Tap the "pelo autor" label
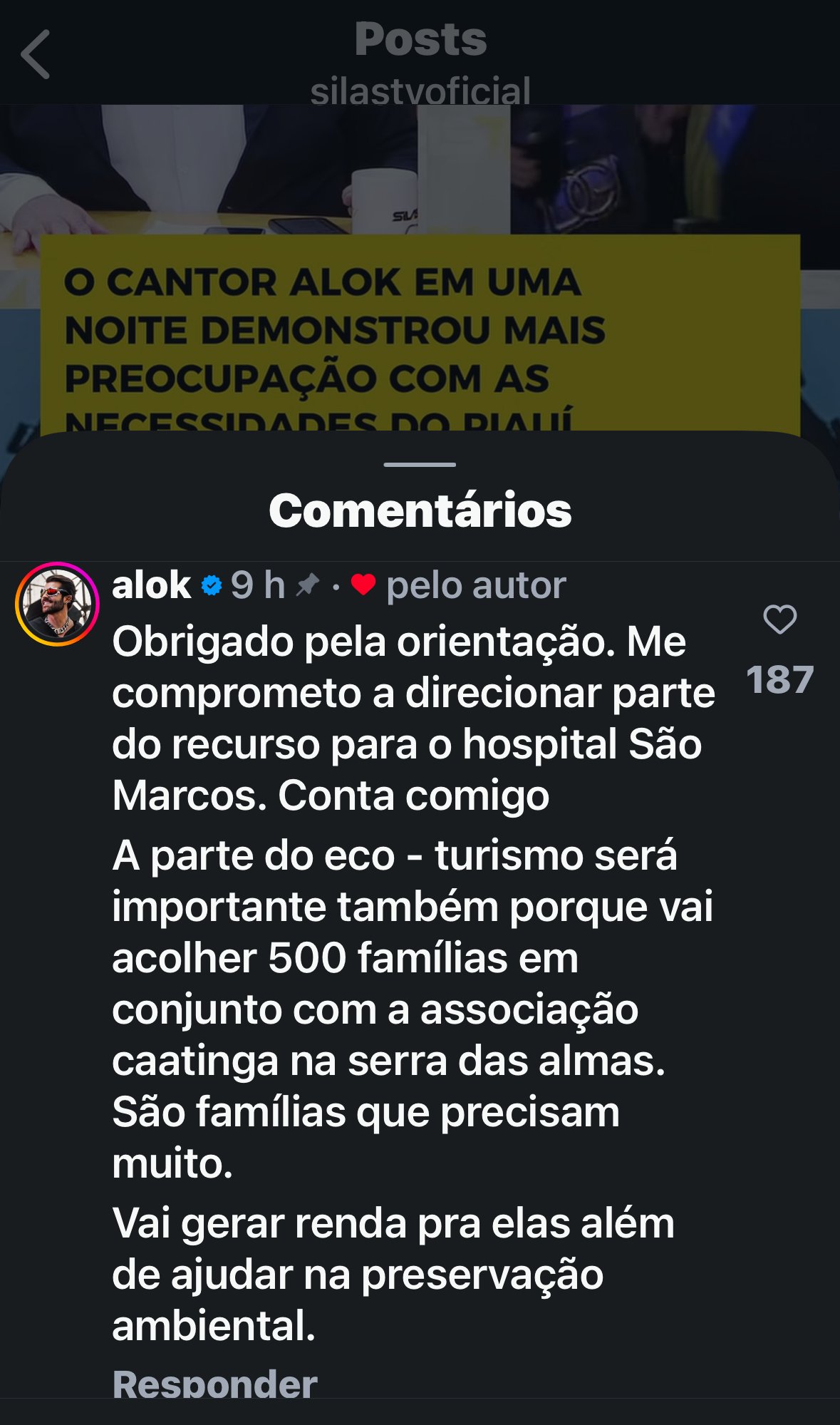 [x=476, y=585]
